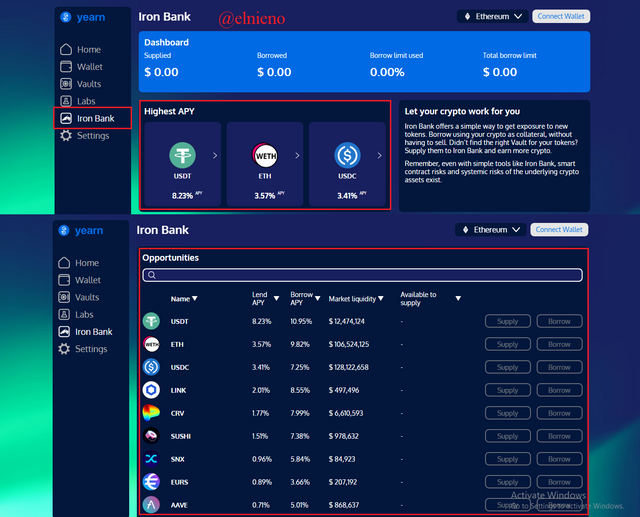
Task: Click Borrow in the USDT row
Action: click(559, 321)
